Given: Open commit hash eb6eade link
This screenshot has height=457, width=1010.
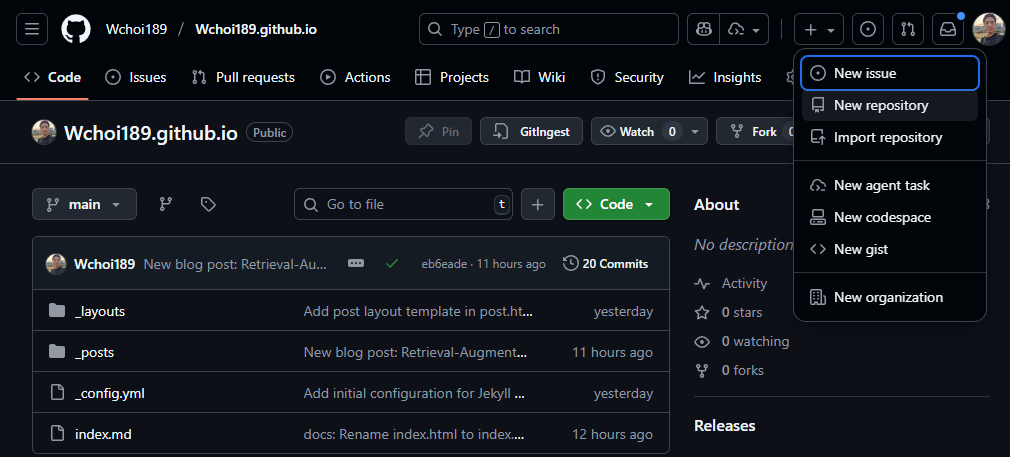Looking at the screenshot, I should (444, 264).
